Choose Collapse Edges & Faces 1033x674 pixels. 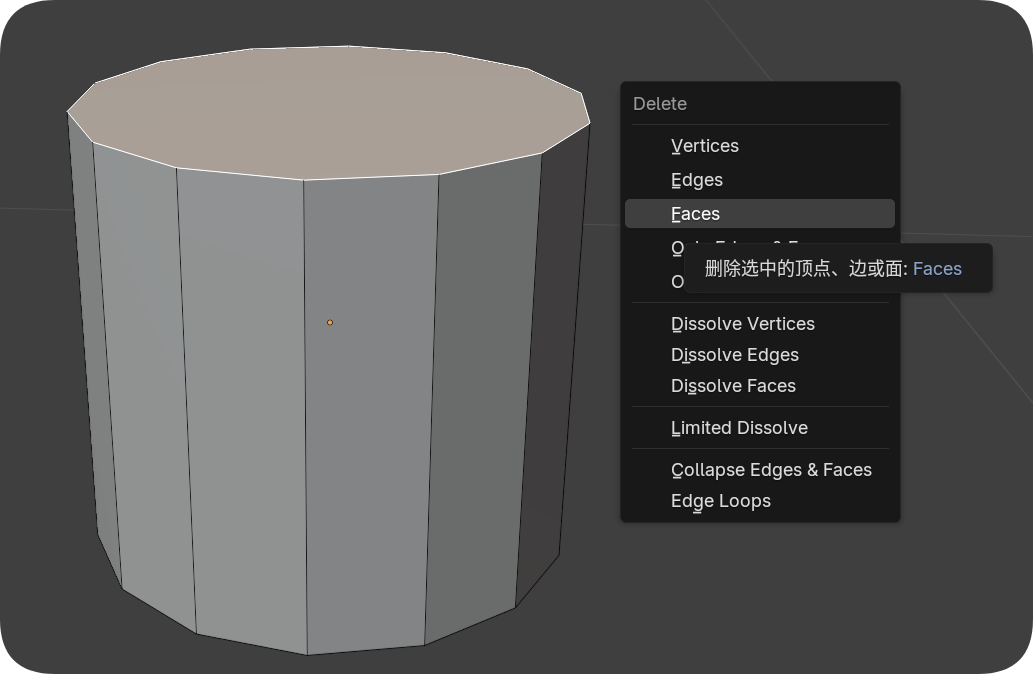point(771,470)
